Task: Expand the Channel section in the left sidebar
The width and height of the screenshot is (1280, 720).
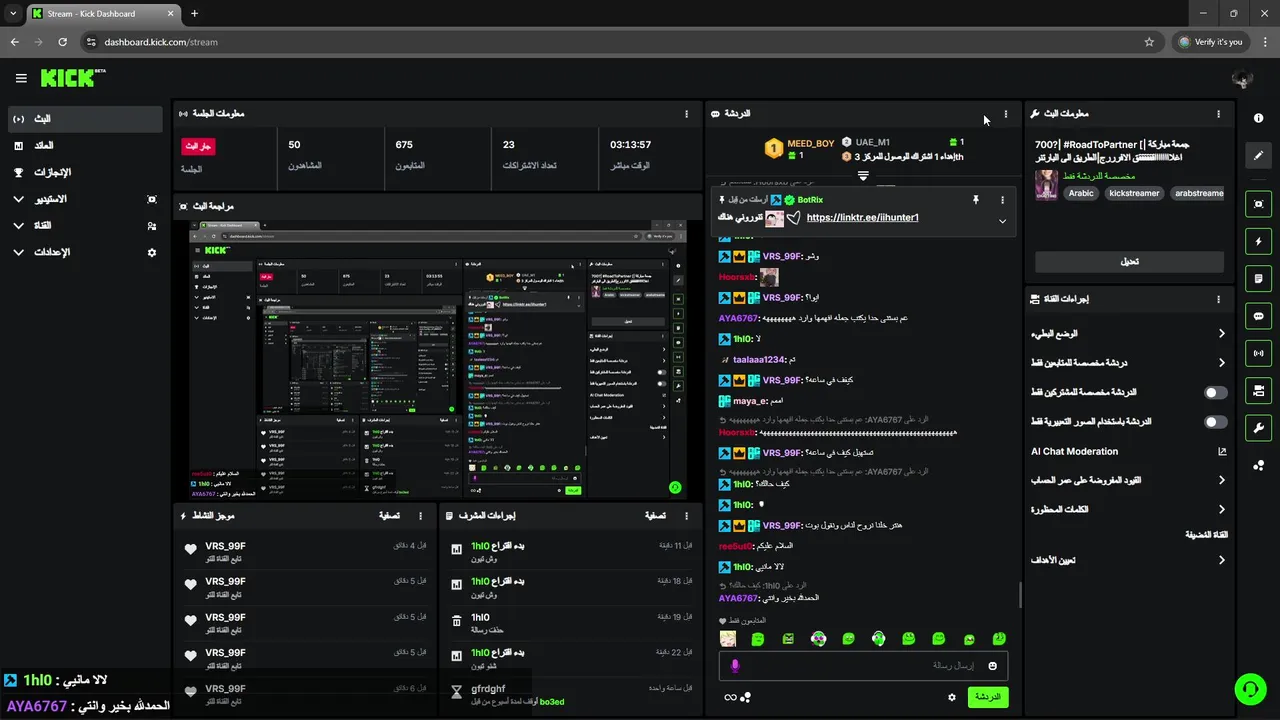Action: [x=18, y=226]
